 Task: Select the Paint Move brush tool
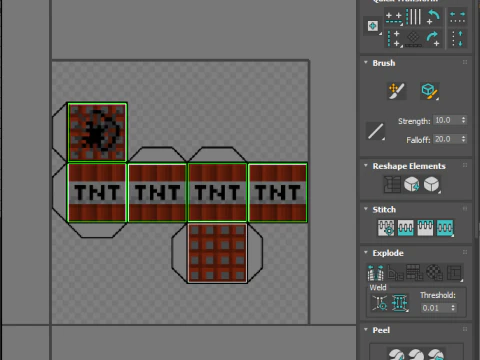click(396, 91)
